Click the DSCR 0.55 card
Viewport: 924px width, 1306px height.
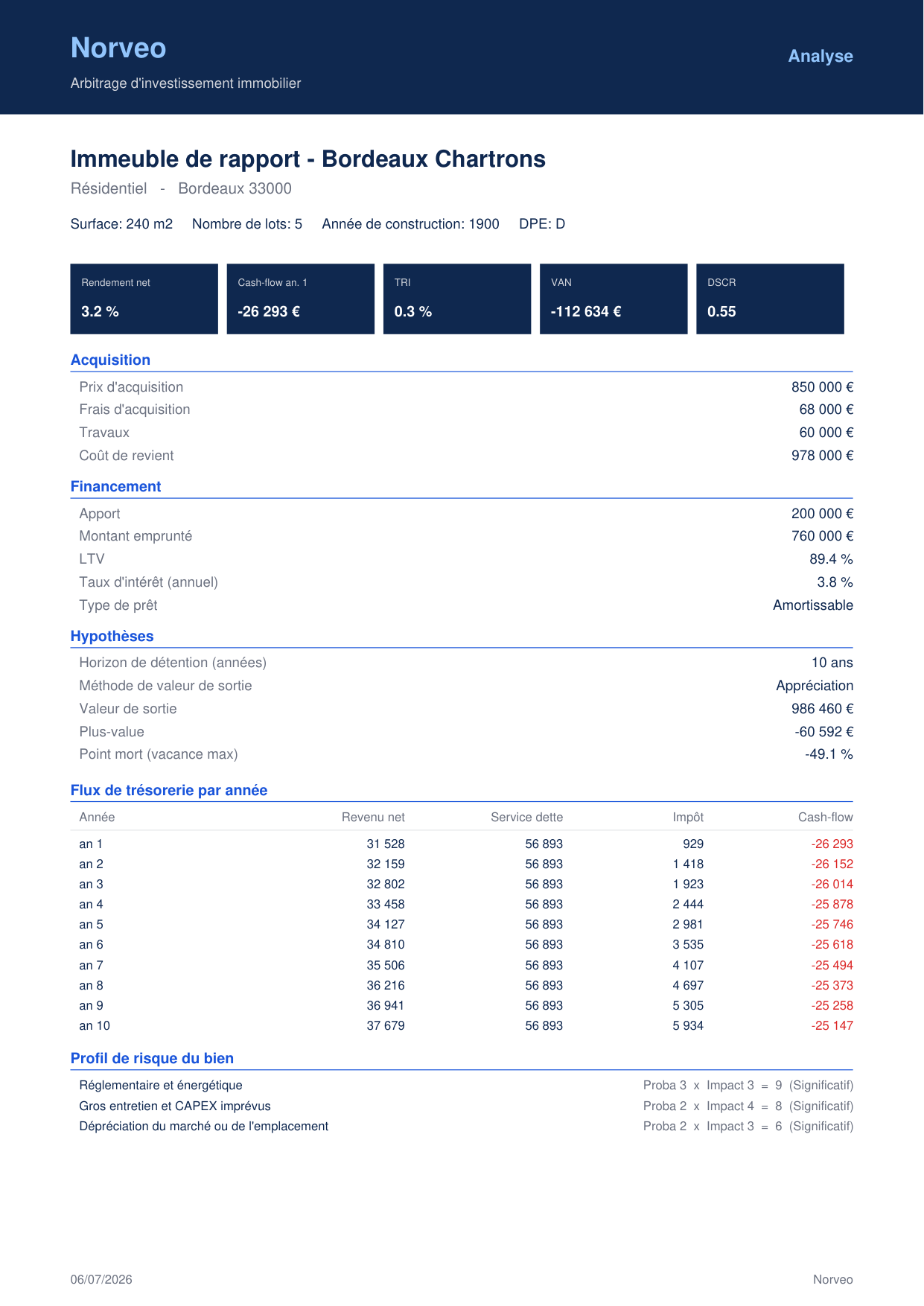[770, 299]
